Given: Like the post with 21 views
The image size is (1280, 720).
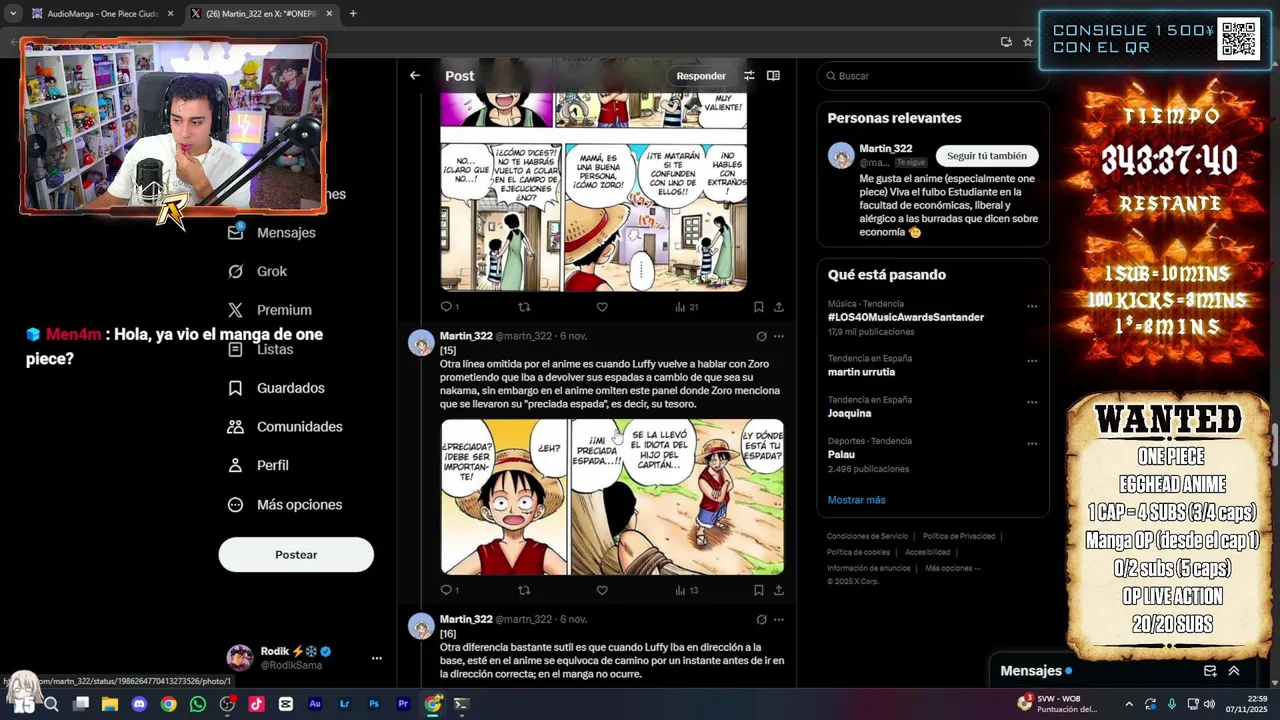Looking at the screenshot, I should (x=602, y=307).
